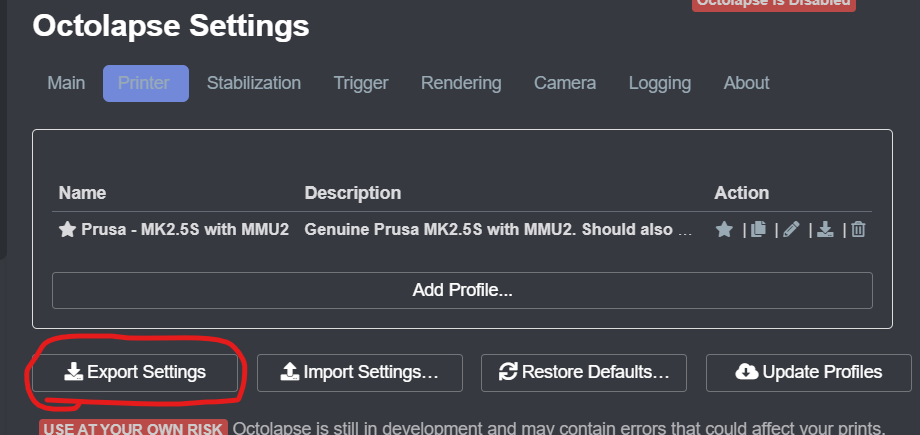Open the Rendering tab
The width and height of the screenshot is (920, 435).
point(461,83)
